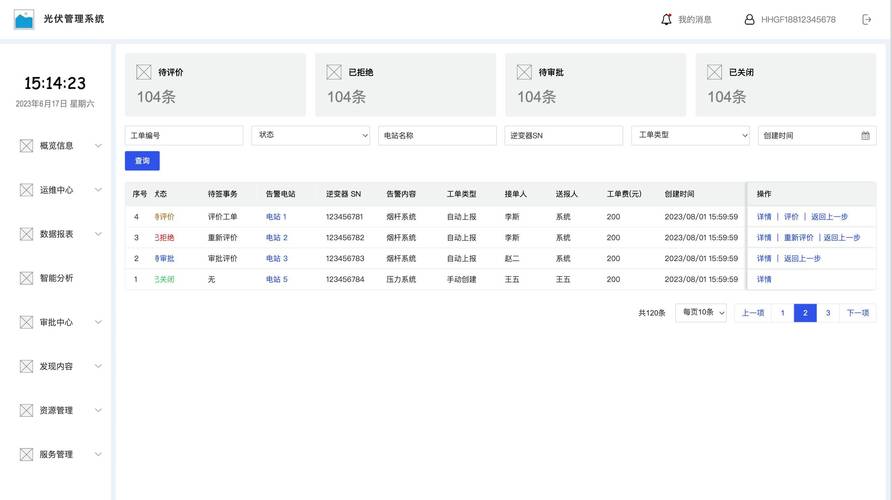Expand the 资源管理 menu chevron
The width and height of the screenshot is (892, 500).
[x=98, y=410]
